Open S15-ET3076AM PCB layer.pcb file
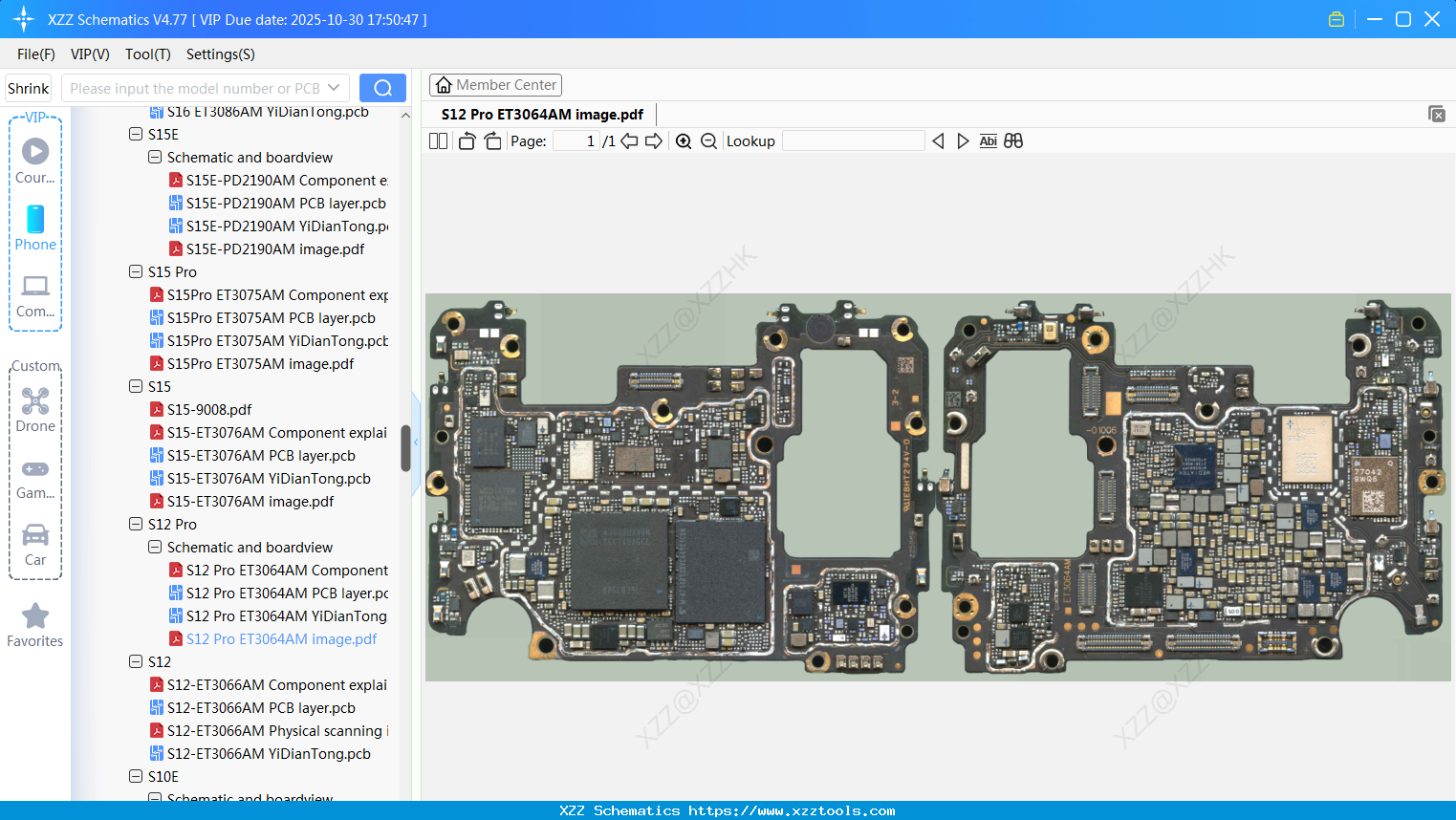 pos(261,456)
